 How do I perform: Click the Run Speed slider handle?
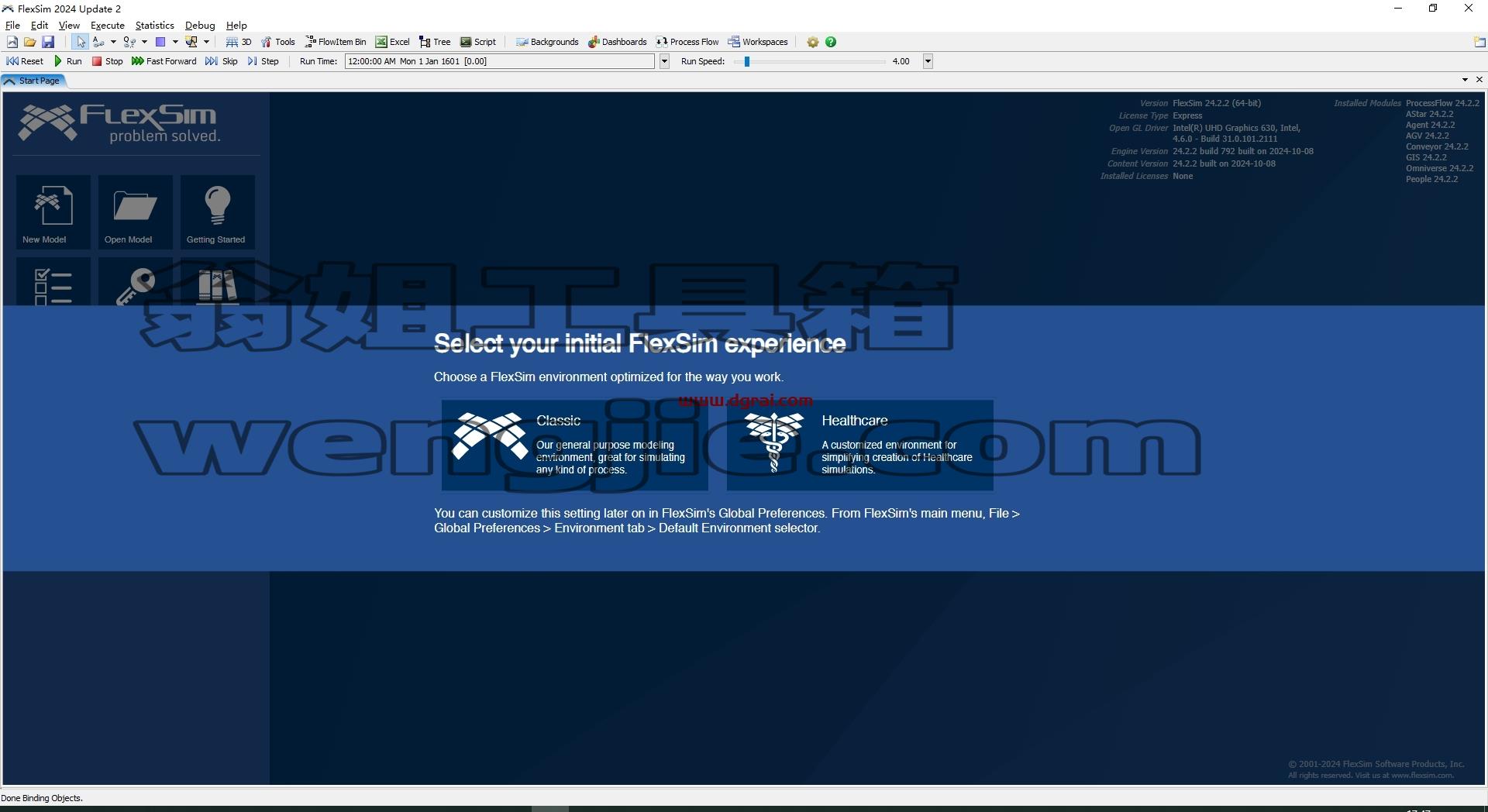(x=747, y=61)
